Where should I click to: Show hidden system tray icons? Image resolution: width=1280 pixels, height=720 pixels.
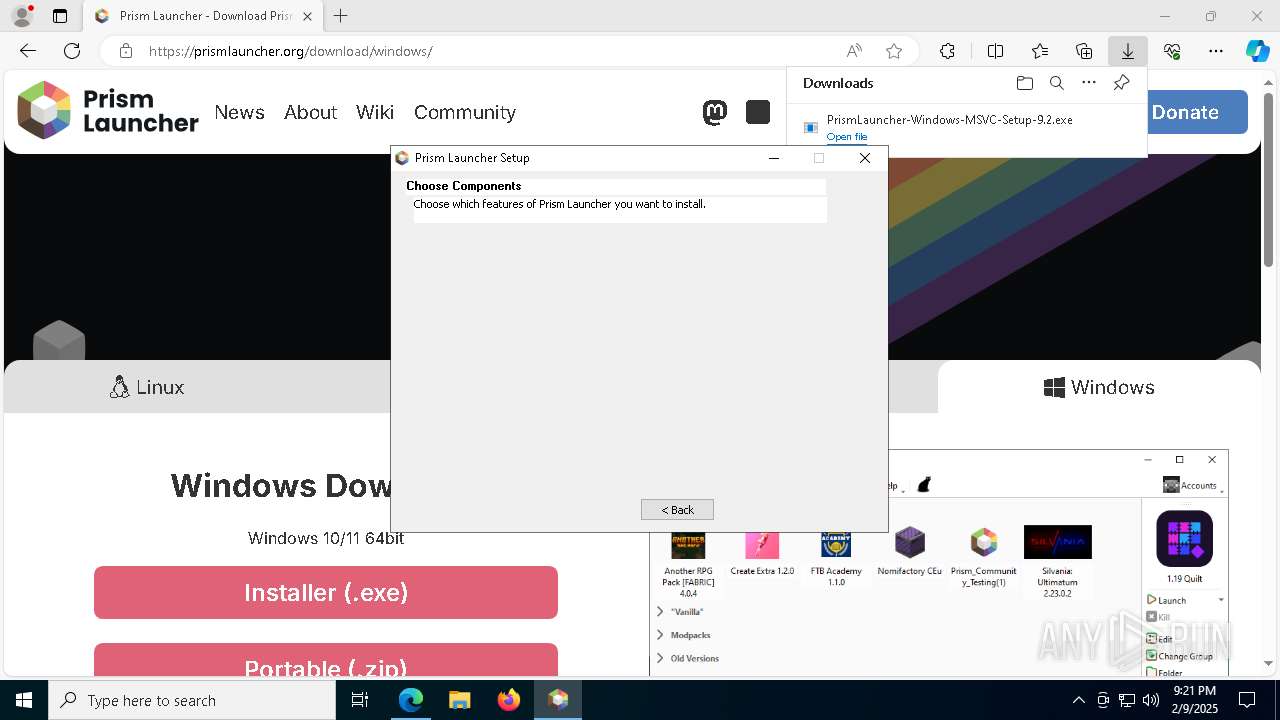click(1078, 700)
